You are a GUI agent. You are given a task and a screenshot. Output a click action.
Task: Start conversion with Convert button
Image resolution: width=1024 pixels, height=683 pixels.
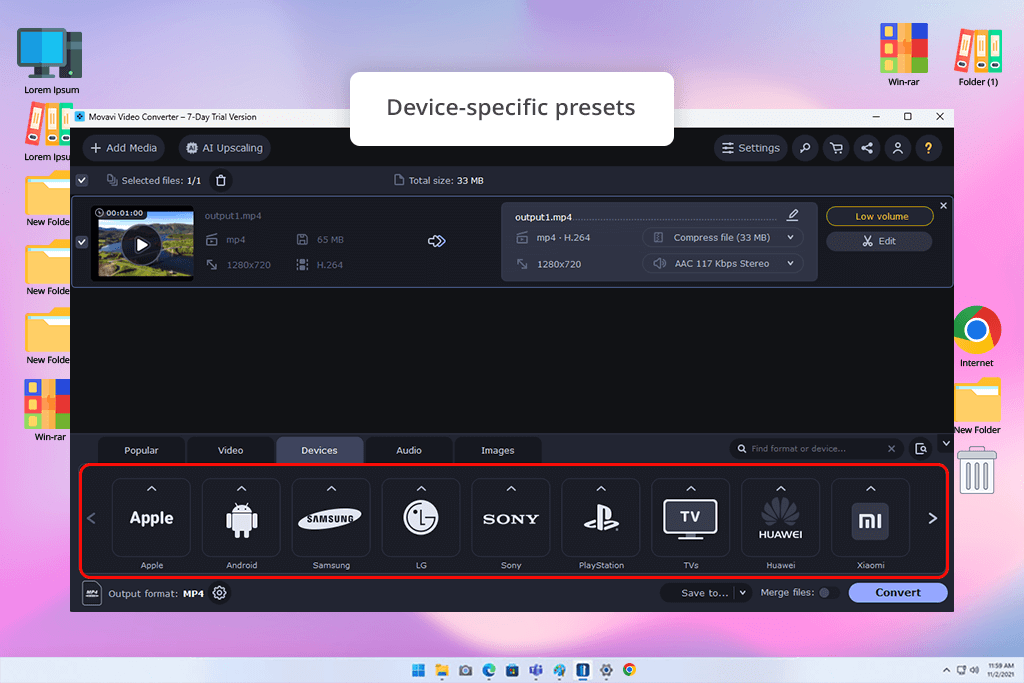pos(898,592)
